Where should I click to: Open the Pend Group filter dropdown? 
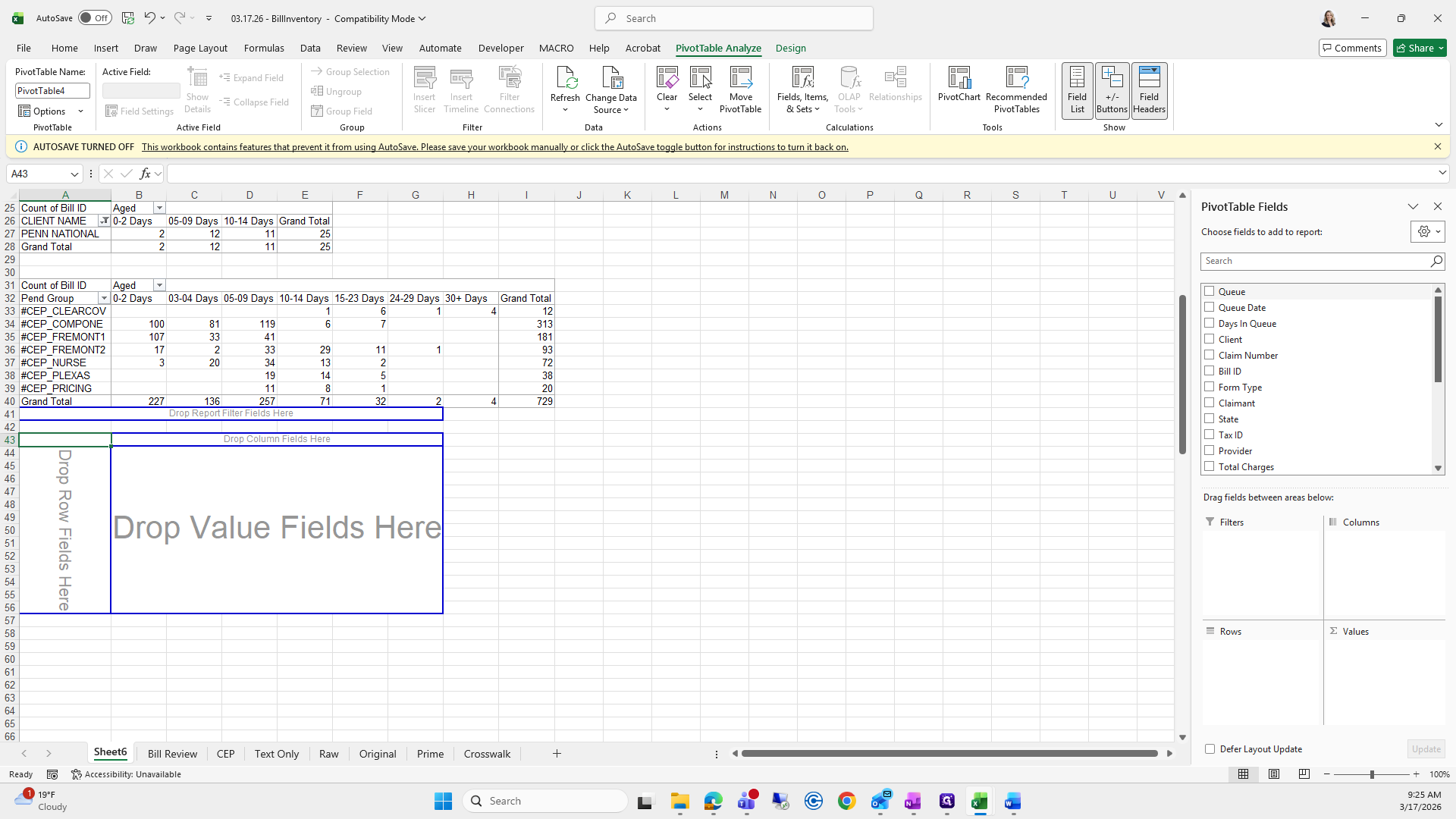pos(104,299)
